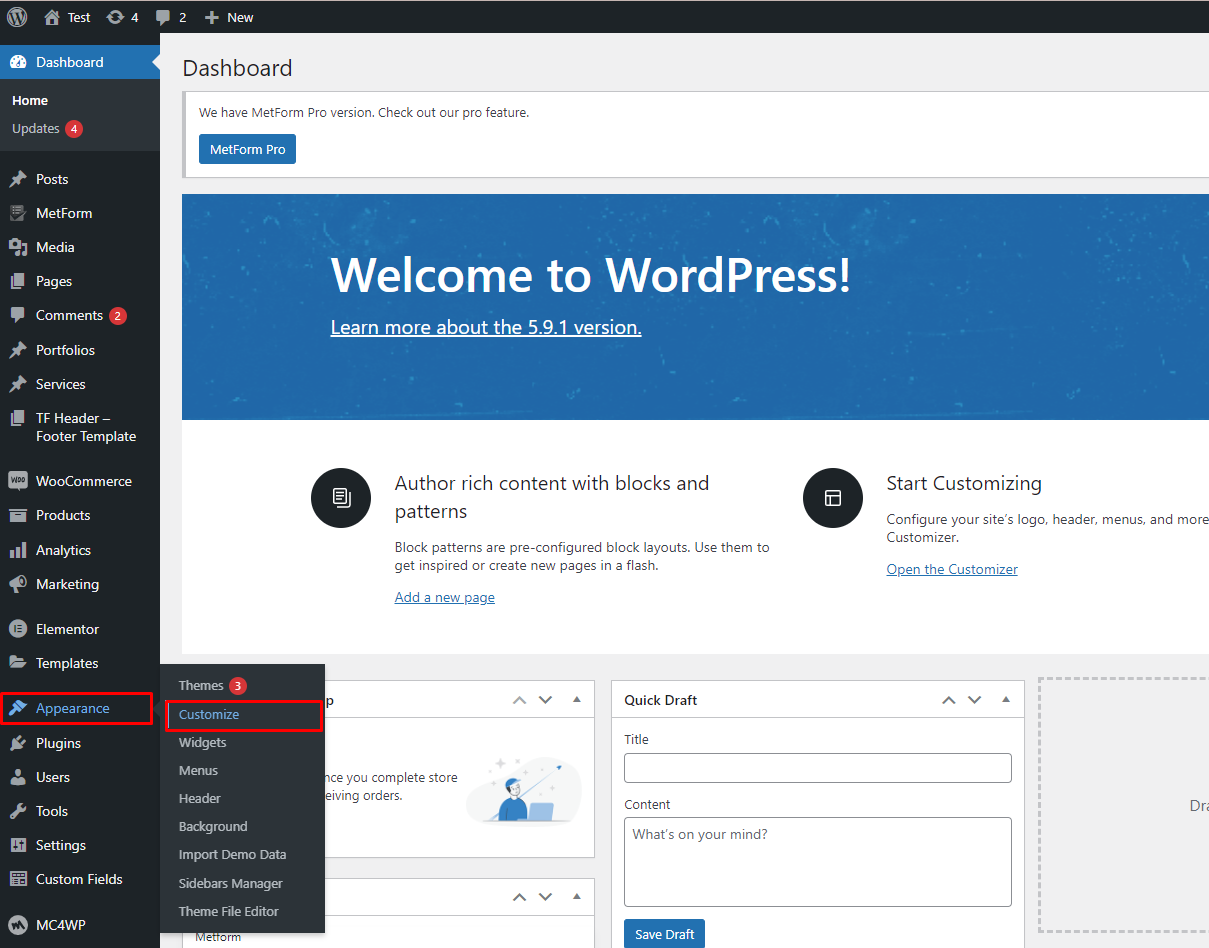
Task: Focus the Quick Draft Title field
Action: pos(818,768)
